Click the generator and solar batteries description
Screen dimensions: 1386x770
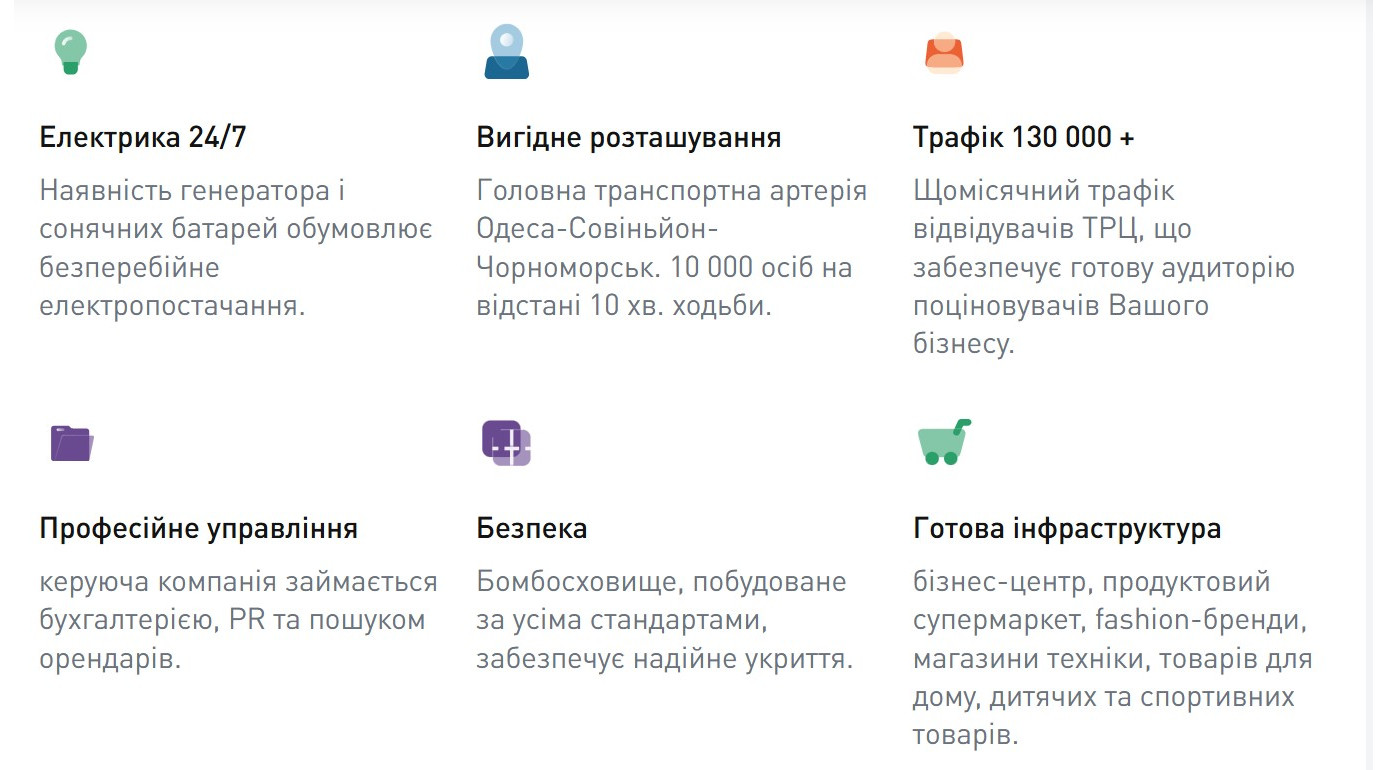point(236,248)
